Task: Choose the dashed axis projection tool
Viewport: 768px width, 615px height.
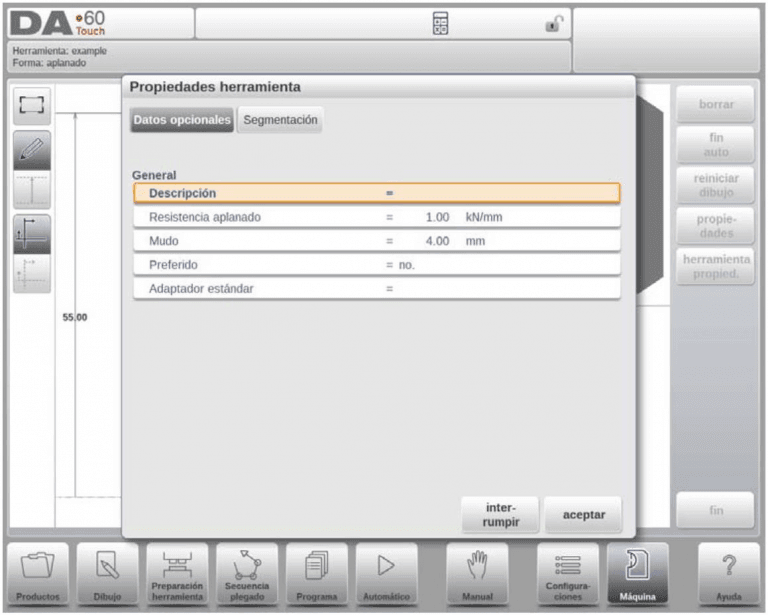Action: [x=32, y=274]
